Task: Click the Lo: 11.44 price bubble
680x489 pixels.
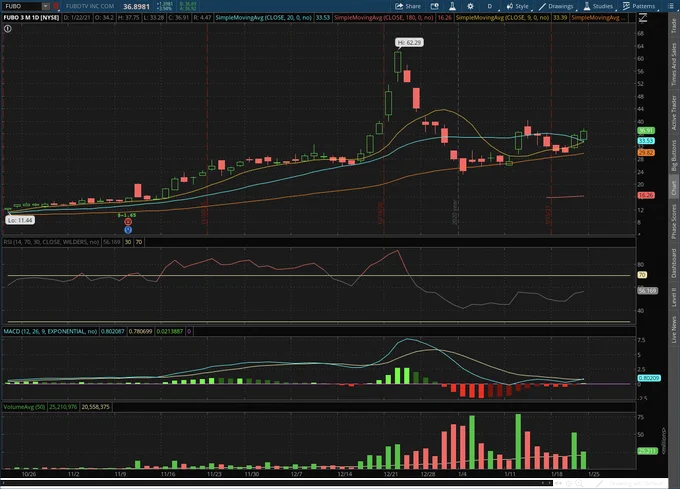Action: 20,220
